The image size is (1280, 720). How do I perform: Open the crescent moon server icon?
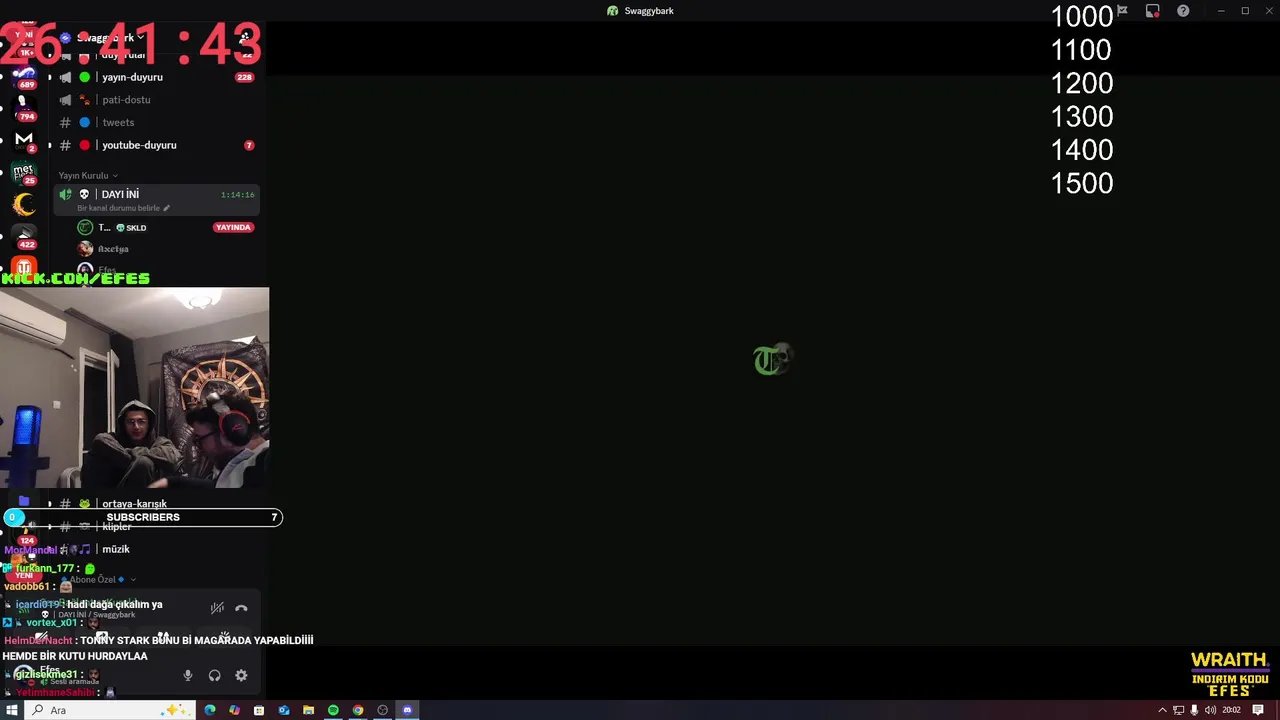pyautogui.click(x=25, y=204)
